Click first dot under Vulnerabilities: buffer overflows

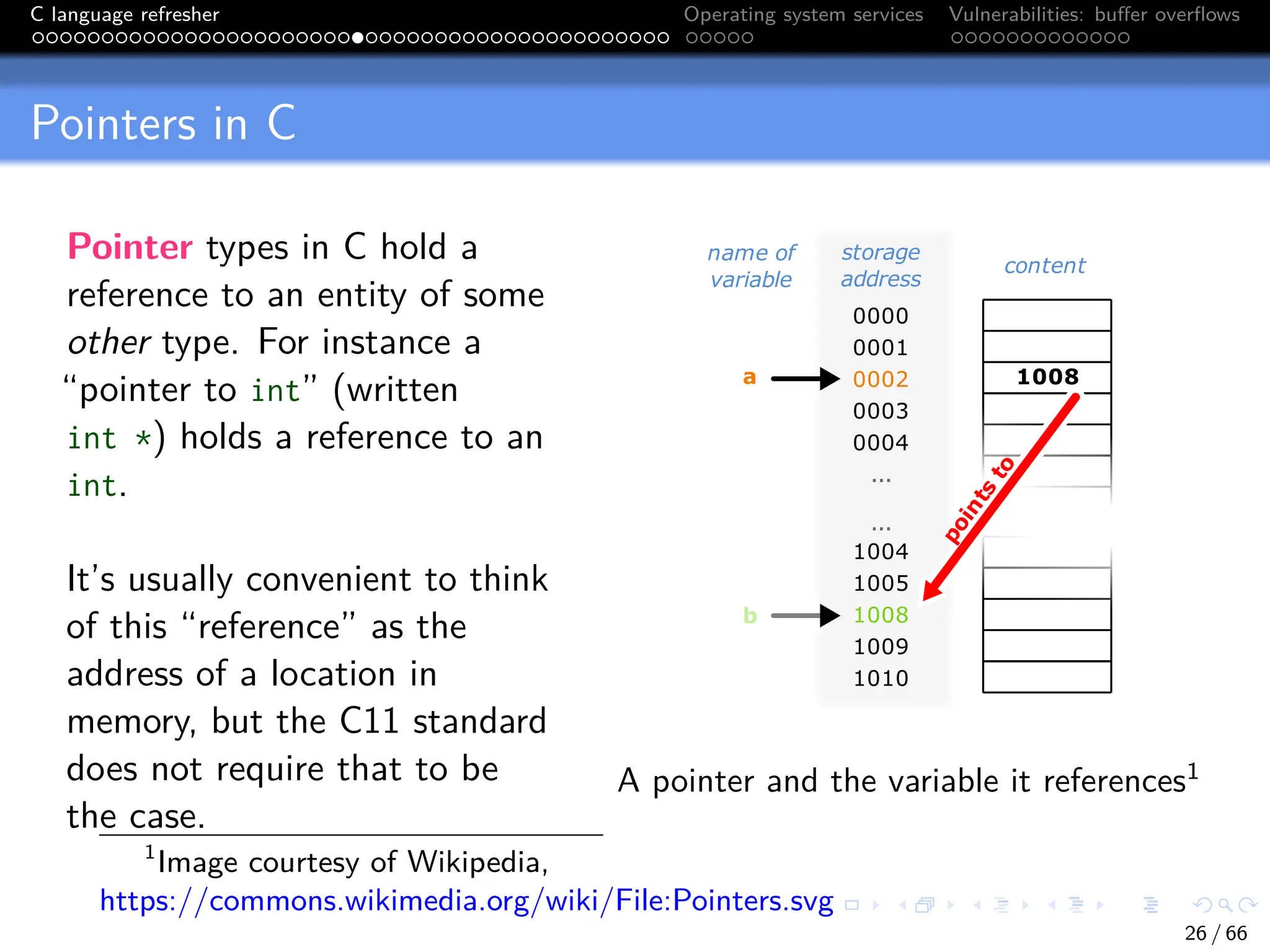pos(957,38)
